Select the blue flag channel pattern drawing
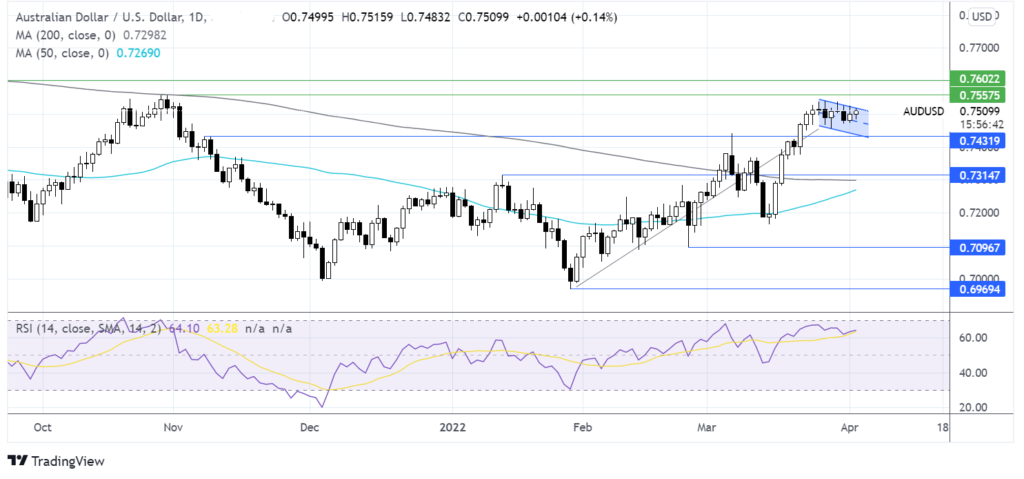The height and width of the screenshot is (479, 1024). [x=844, y=118]
